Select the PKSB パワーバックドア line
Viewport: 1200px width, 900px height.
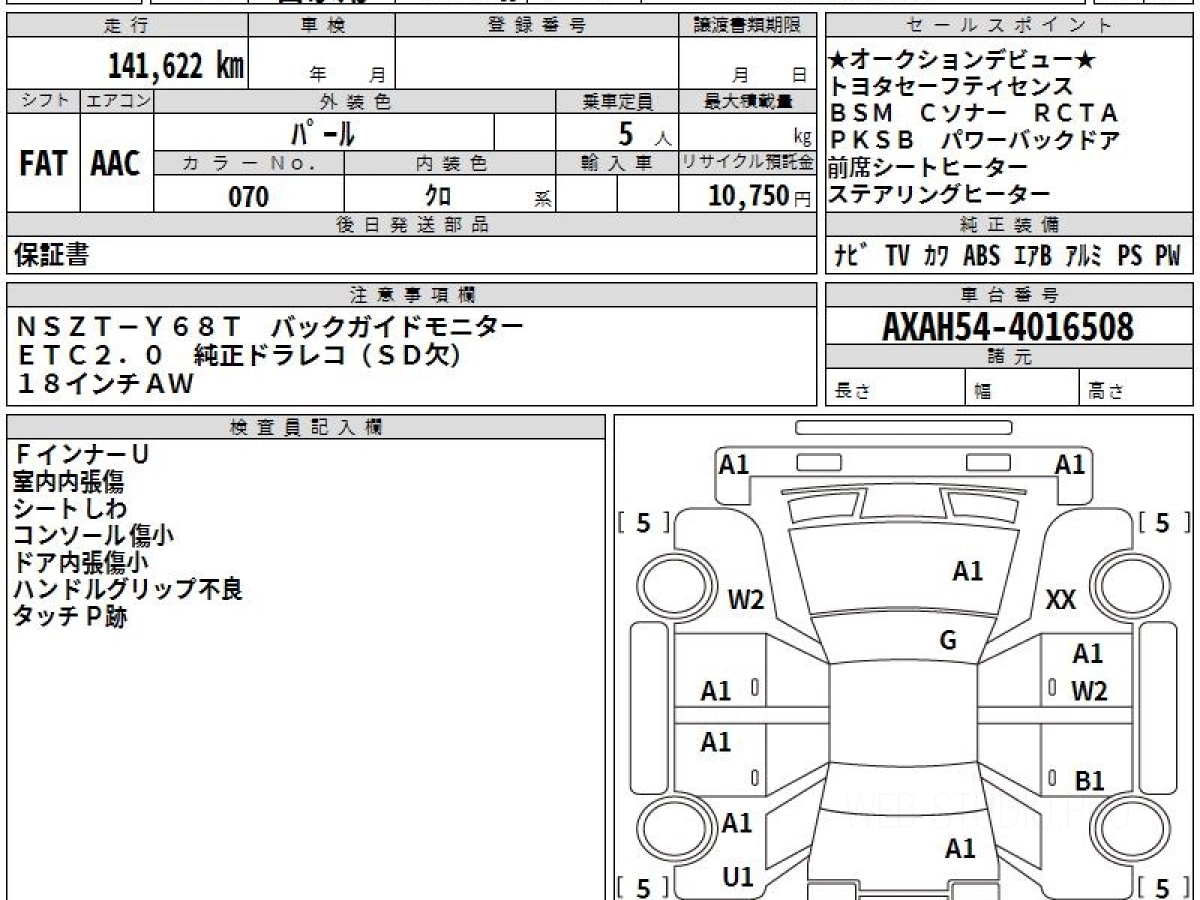974,141
